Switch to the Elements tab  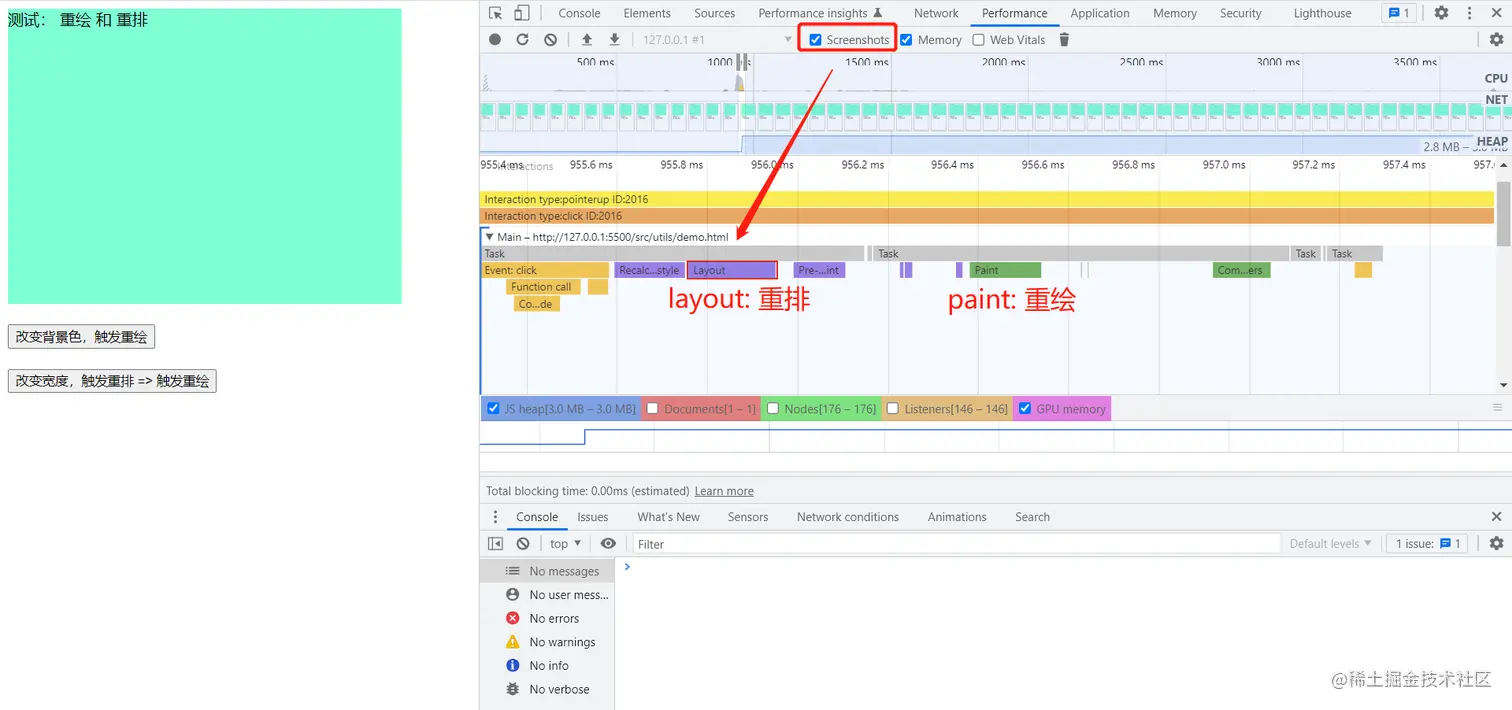647,13
